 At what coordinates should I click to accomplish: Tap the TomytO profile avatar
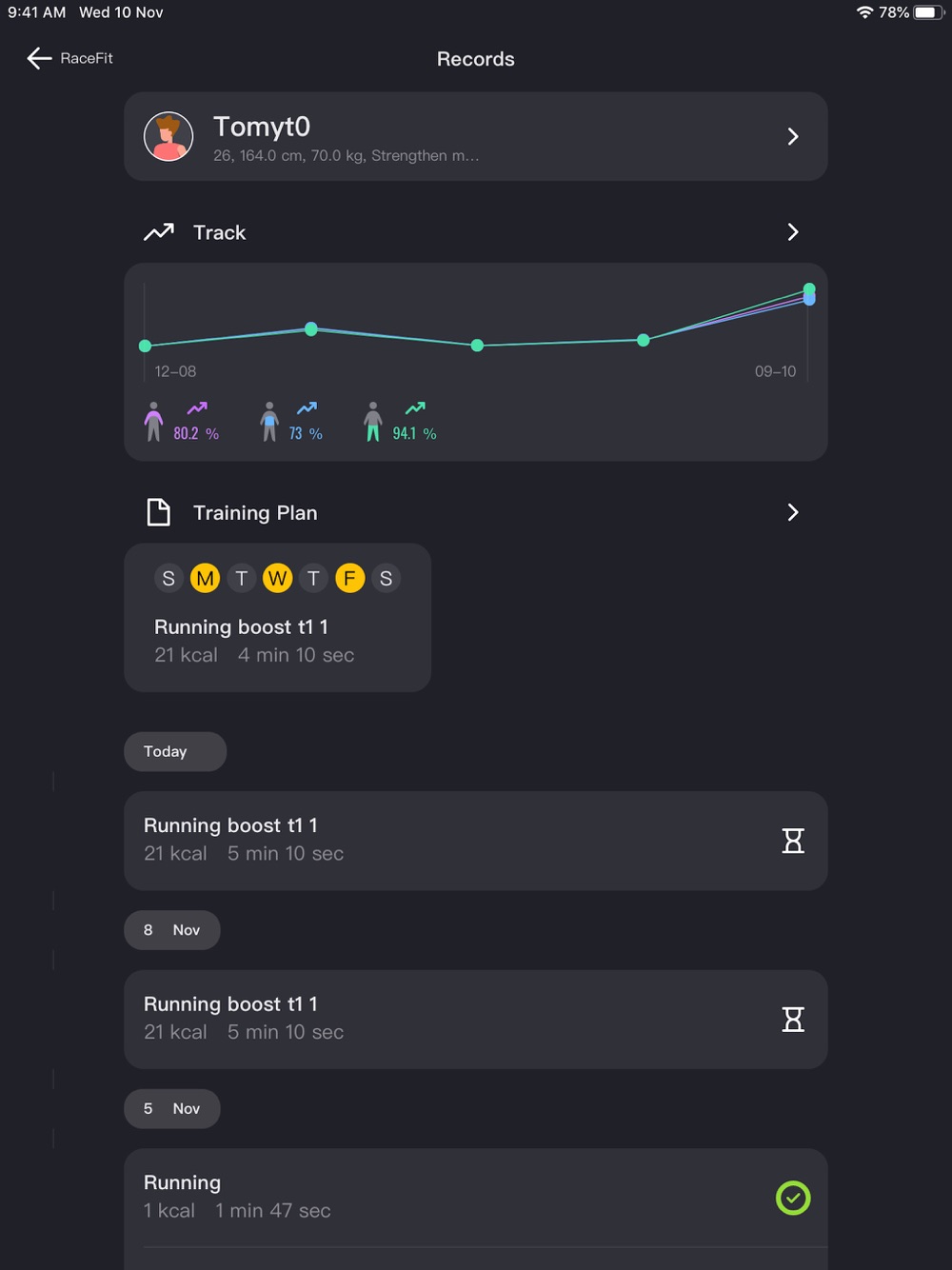click(x=169, y=136)
